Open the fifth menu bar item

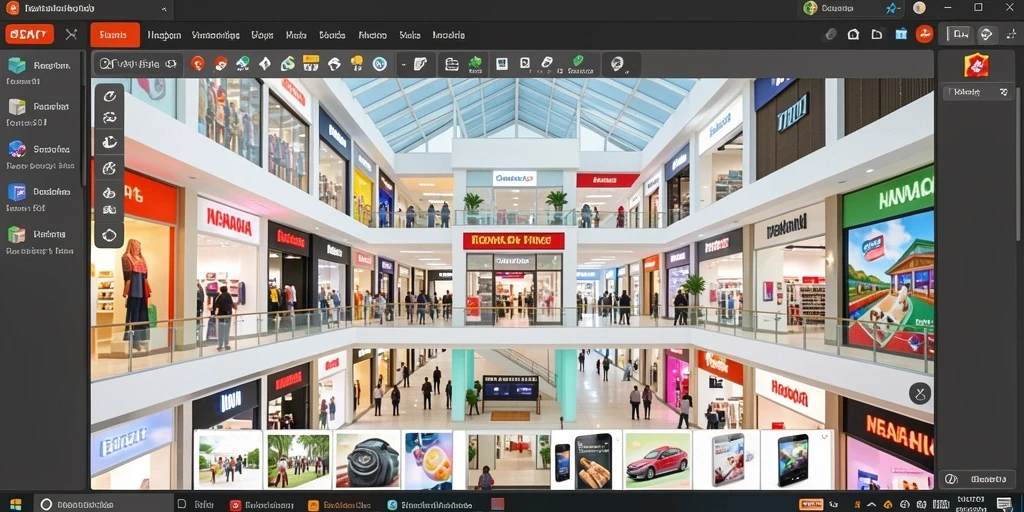[296, 35]
